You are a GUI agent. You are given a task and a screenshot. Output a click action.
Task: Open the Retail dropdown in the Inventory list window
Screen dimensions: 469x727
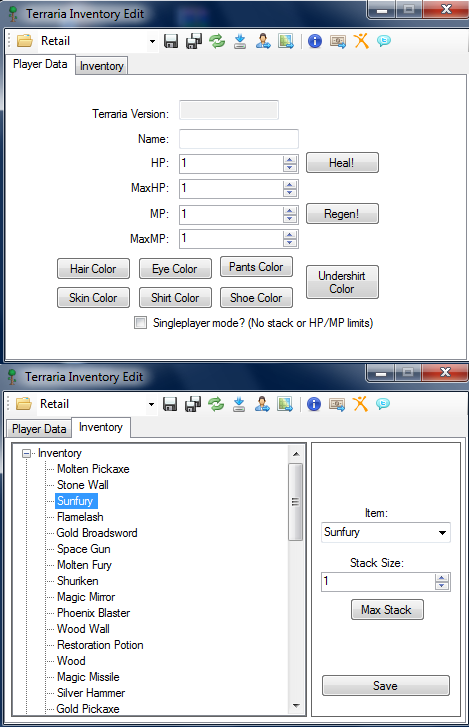151,404
